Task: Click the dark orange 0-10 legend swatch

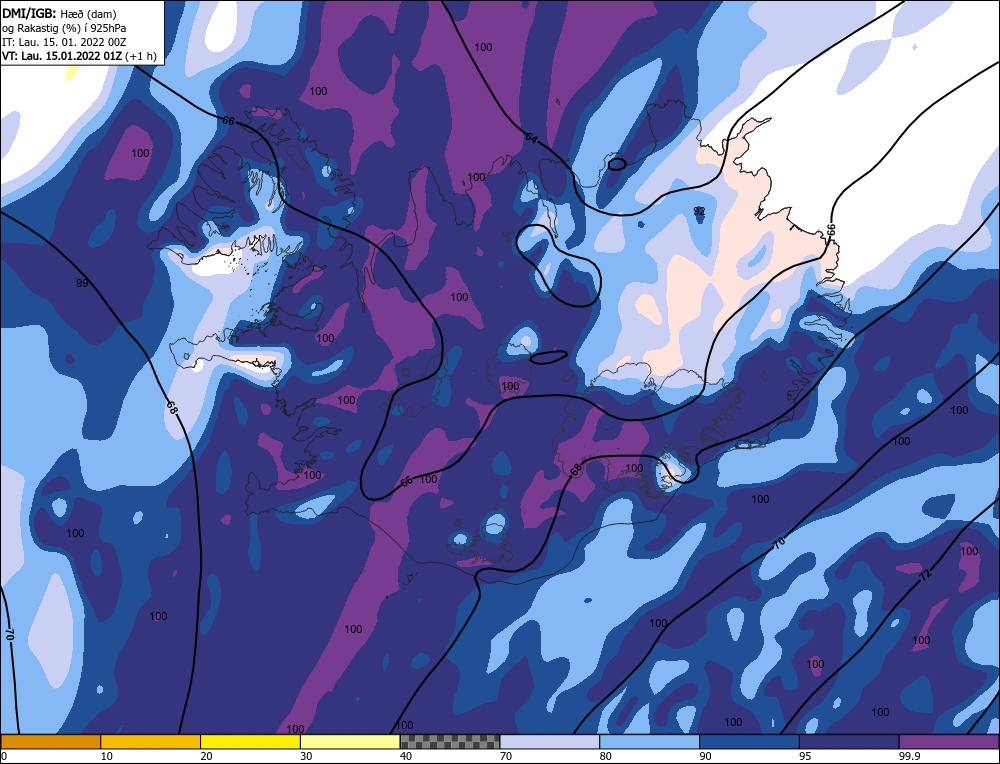Action: tap(50, 741)
